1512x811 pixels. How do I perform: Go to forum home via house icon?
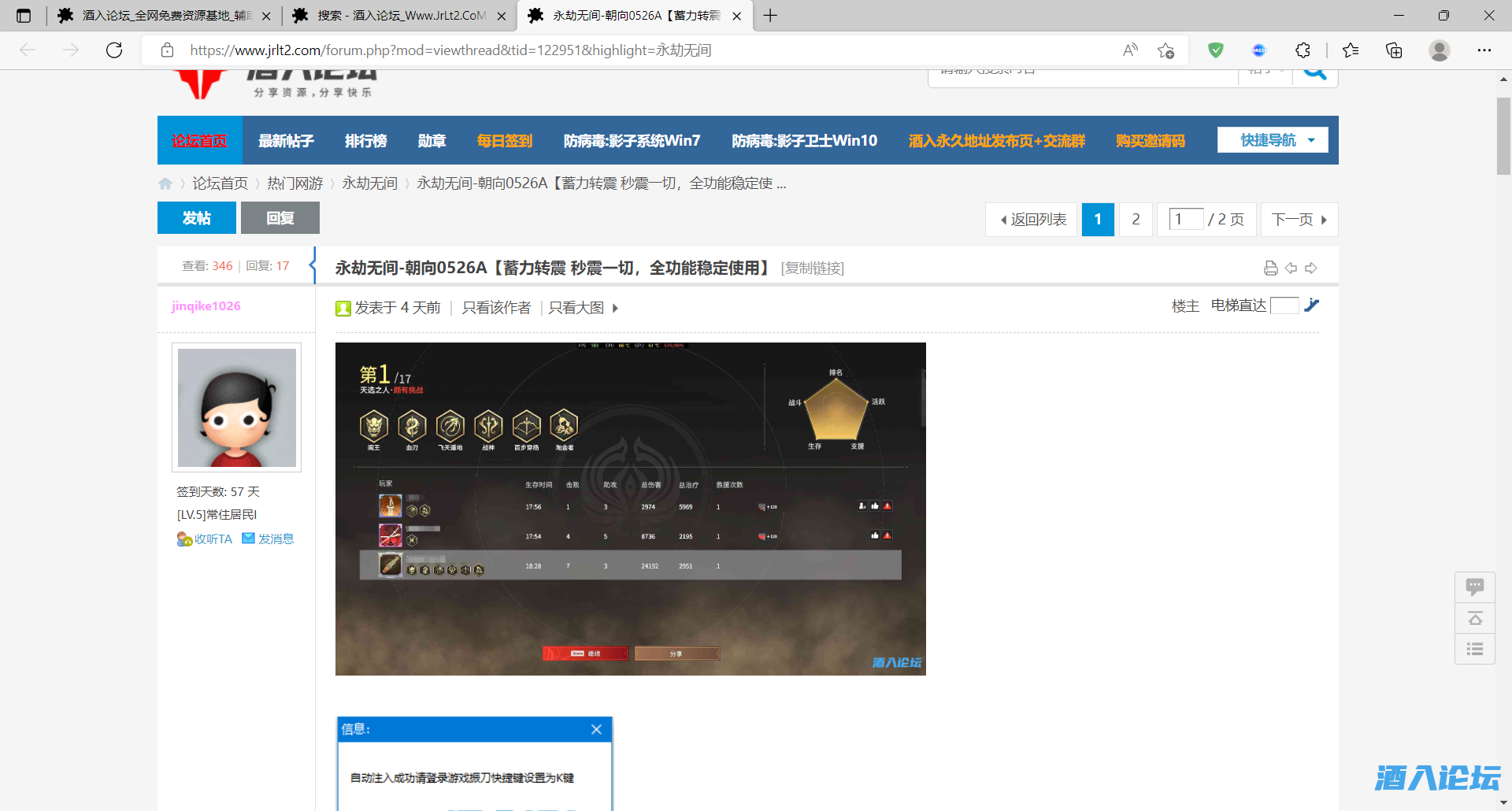pos(165,183)
